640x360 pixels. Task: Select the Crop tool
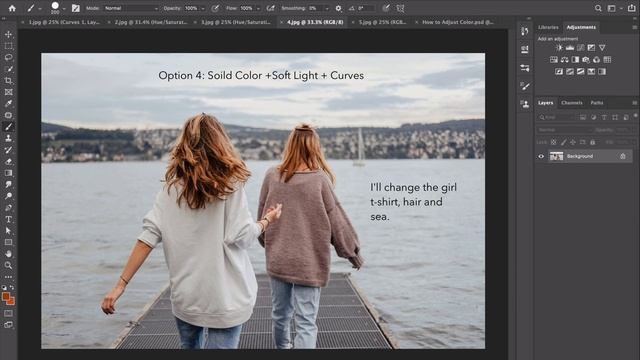coord(8,81)
